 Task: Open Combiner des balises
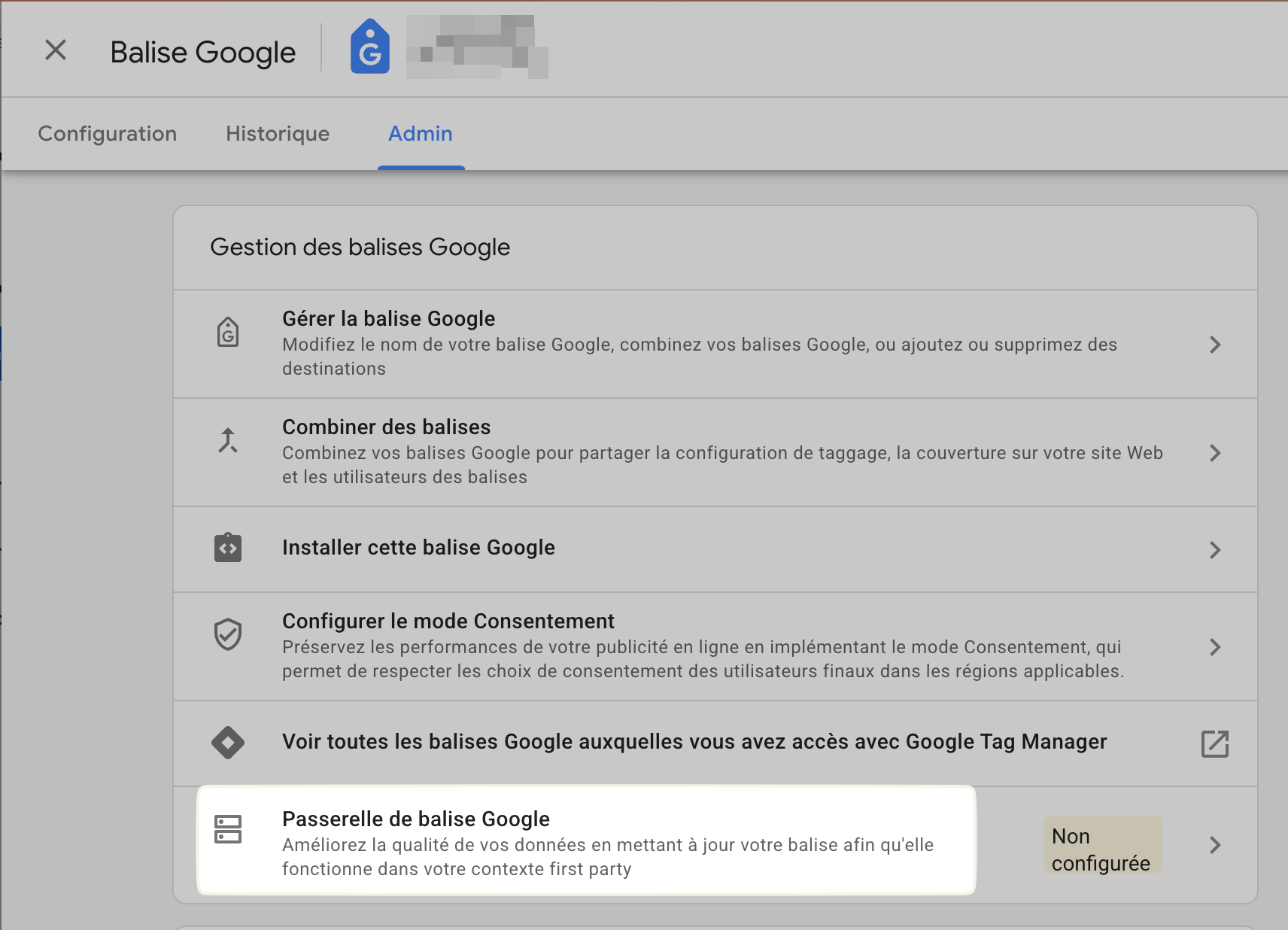(x=715, y=452)
